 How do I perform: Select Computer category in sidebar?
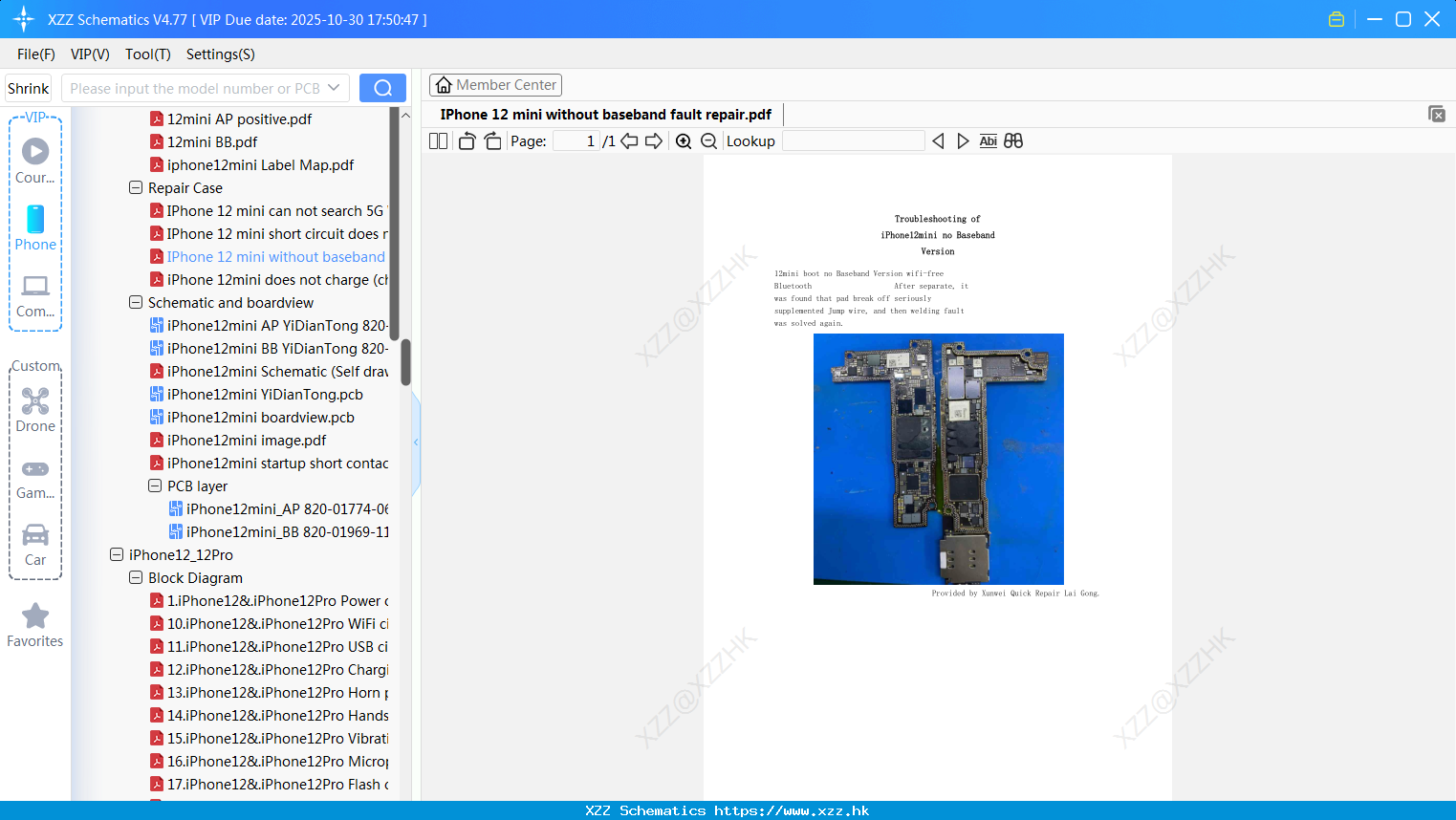(35, 295)
